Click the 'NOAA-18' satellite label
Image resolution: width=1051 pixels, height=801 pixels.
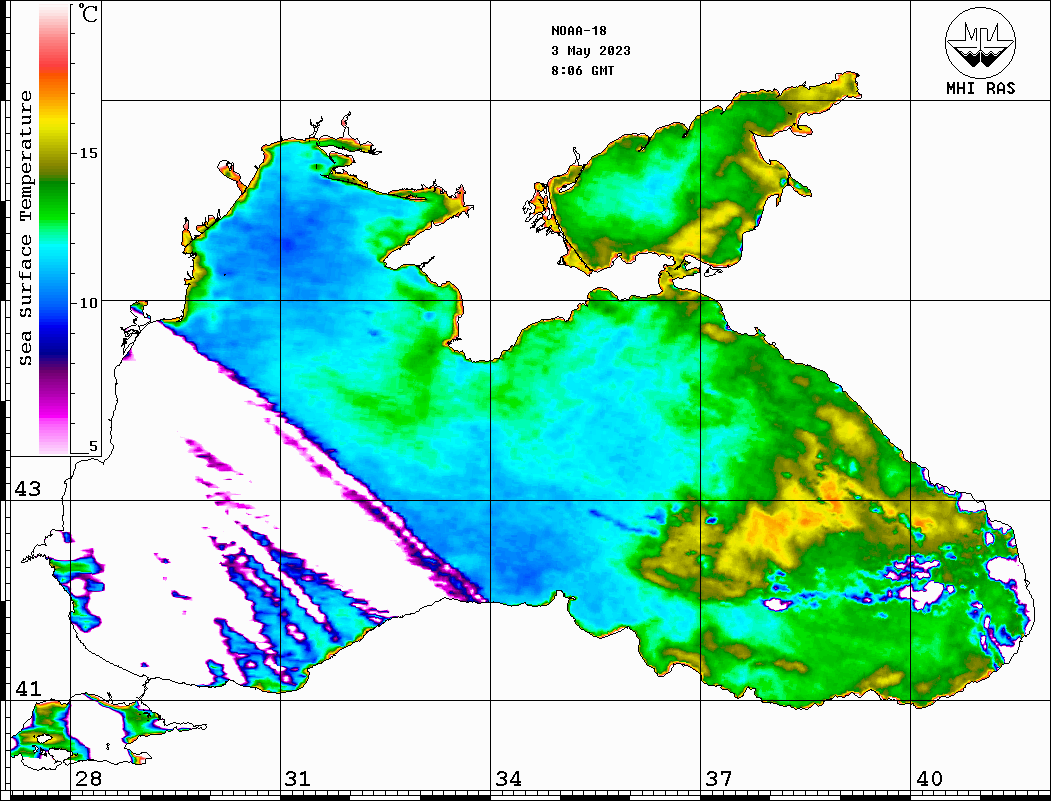(x=579, y=31)
